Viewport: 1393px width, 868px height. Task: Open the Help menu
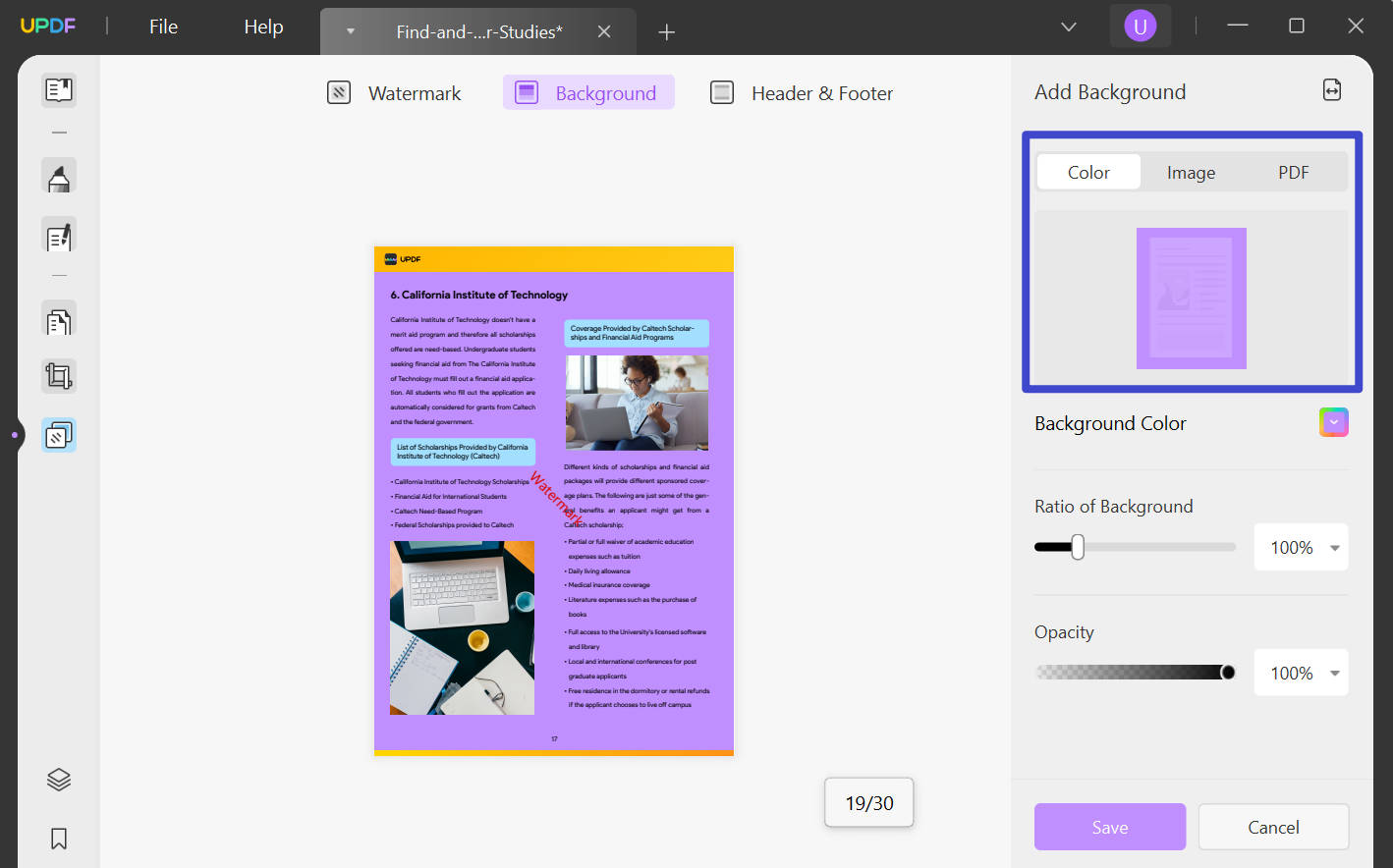(x=262, y=27)
